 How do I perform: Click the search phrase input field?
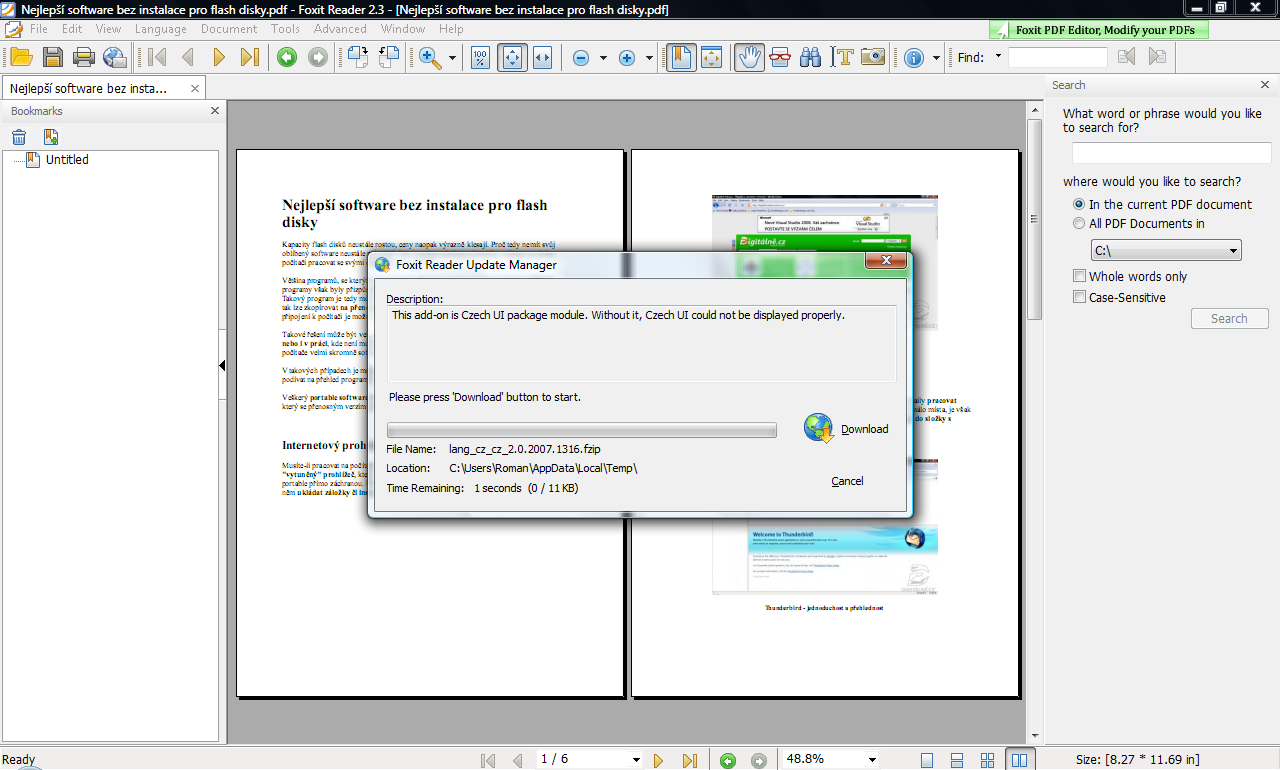pyautogui.click(x=1171, y=153)
